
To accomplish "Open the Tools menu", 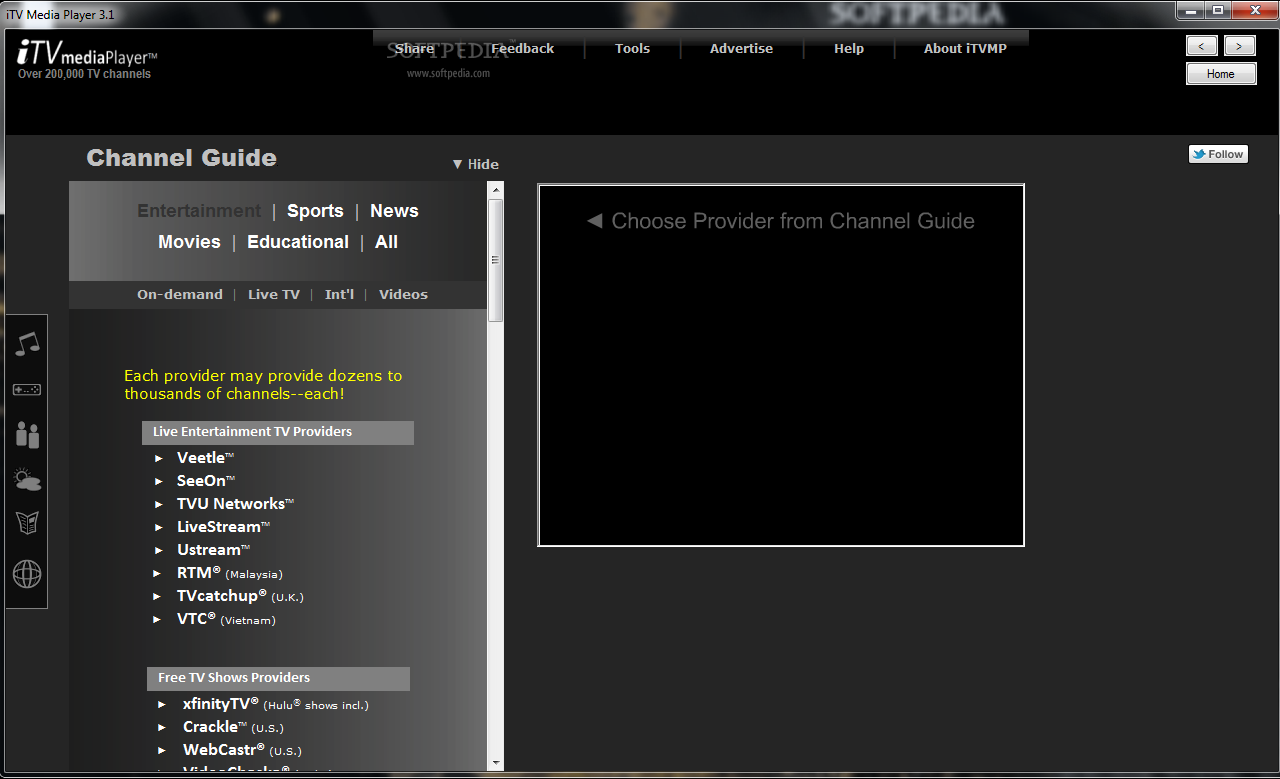I will [x=632, y=48].
